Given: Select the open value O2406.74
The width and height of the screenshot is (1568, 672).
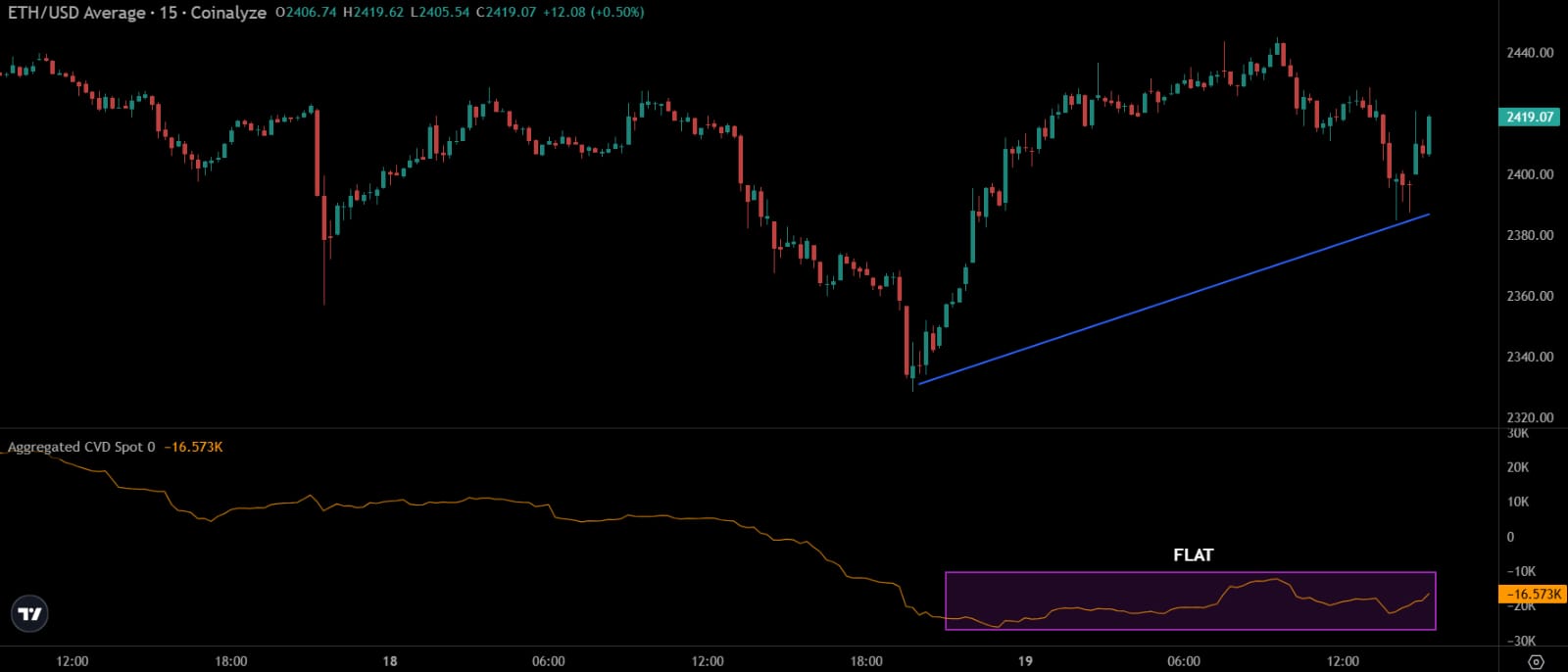Looking at the screenshot, I should 306,13.
